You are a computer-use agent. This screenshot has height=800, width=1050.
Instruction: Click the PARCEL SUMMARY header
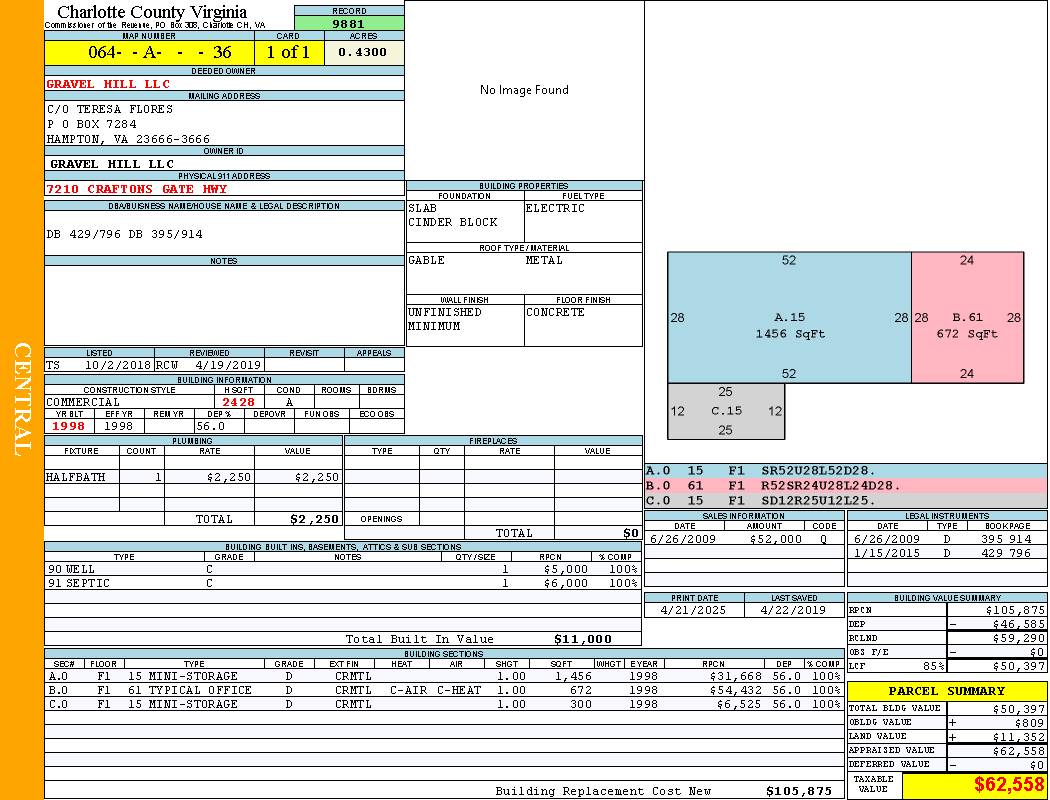tap(947, 691)
